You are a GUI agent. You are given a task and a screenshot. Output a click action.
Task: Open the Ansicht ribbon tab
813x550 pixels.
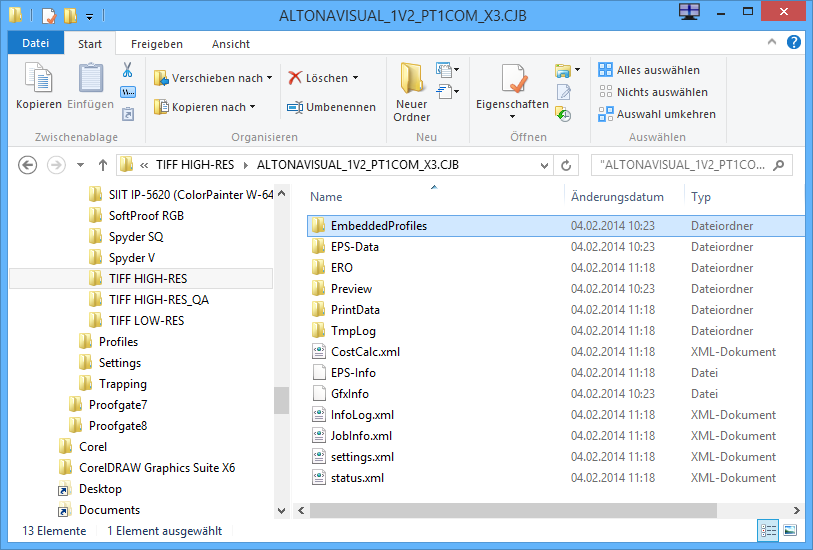pyautogui.click(x=230, y=44)
